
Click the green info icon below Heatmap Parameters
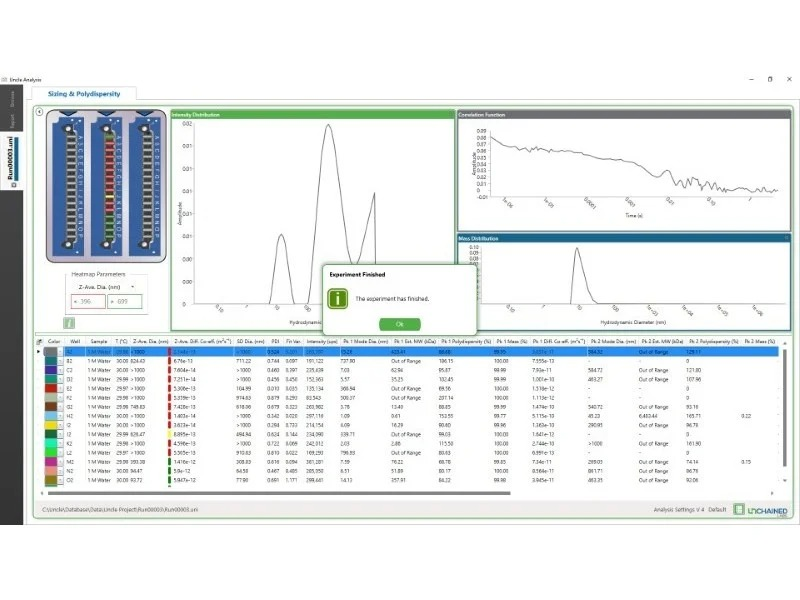(x=69, y=323)
